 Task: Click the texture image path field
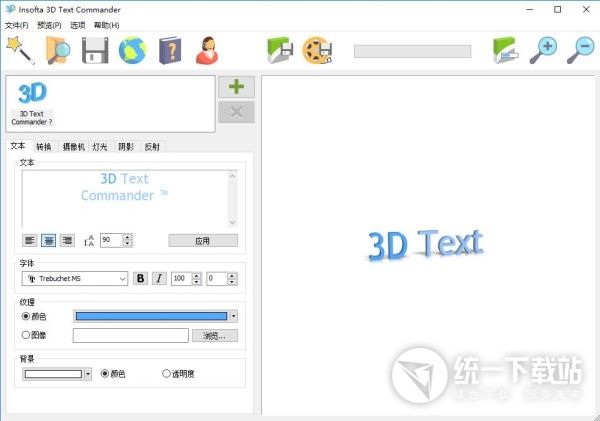[x=130, y=336]
